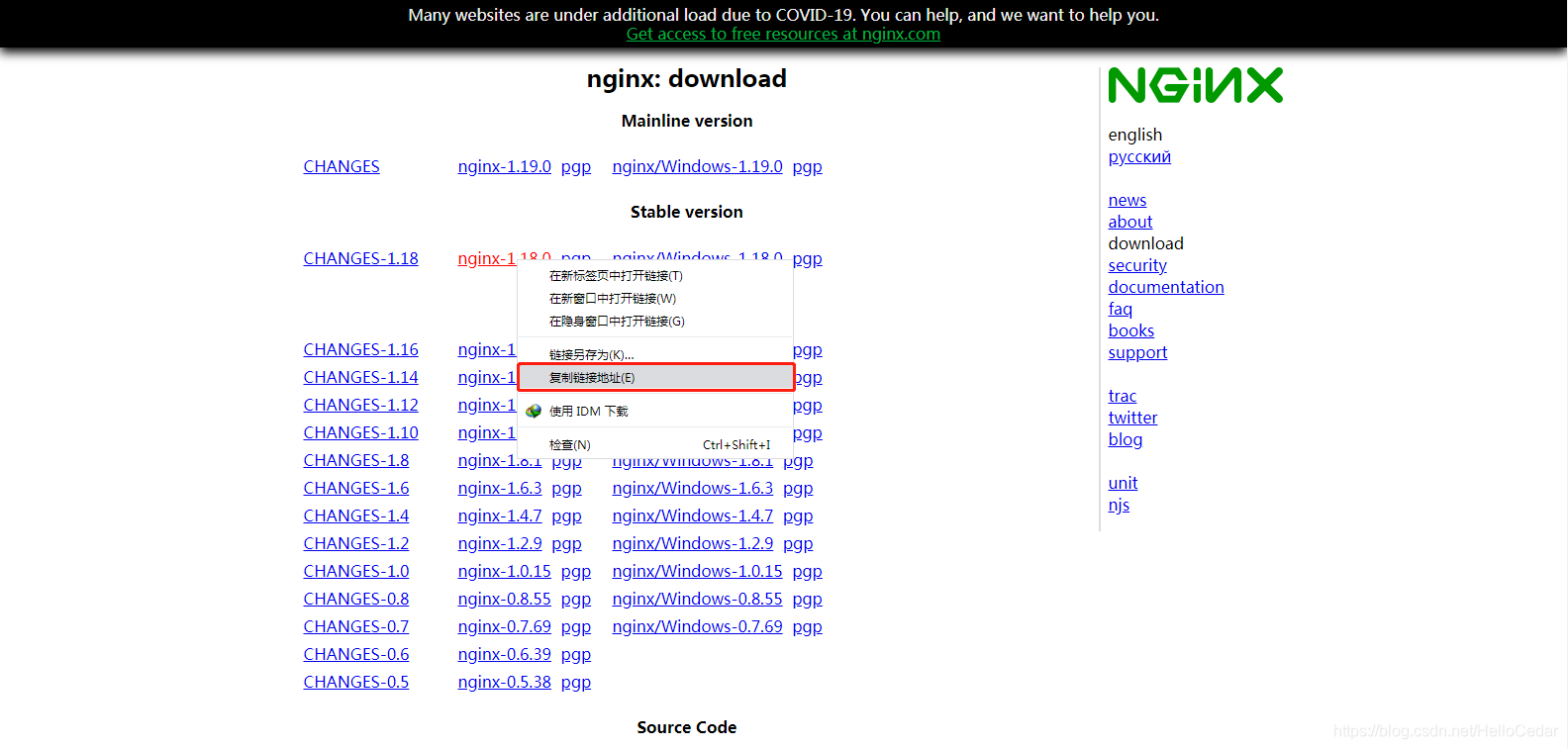
Task: Download nginx-1.6.3 source
Action: (x=500, y=488)
